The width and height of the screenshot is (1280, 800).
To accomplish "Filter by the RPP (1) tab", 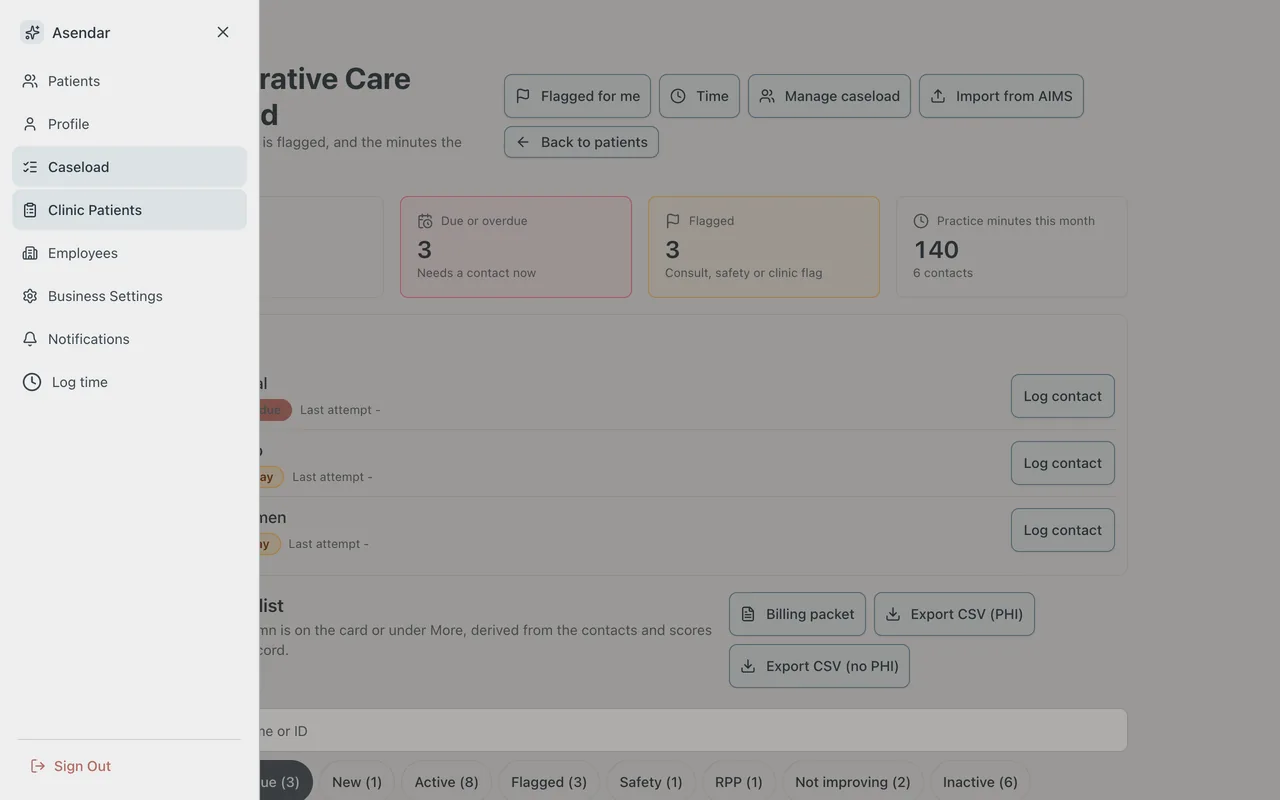I will coord(739,782).
